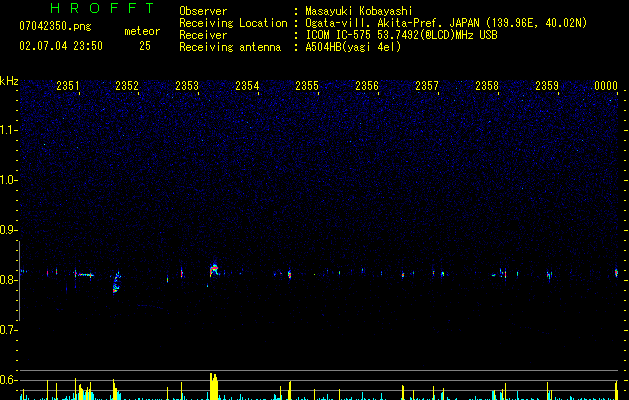This screenshot has width=629, height=400.
Task: Click the 0.9 kHz frequency label
Action: click(x=8, y=230)
